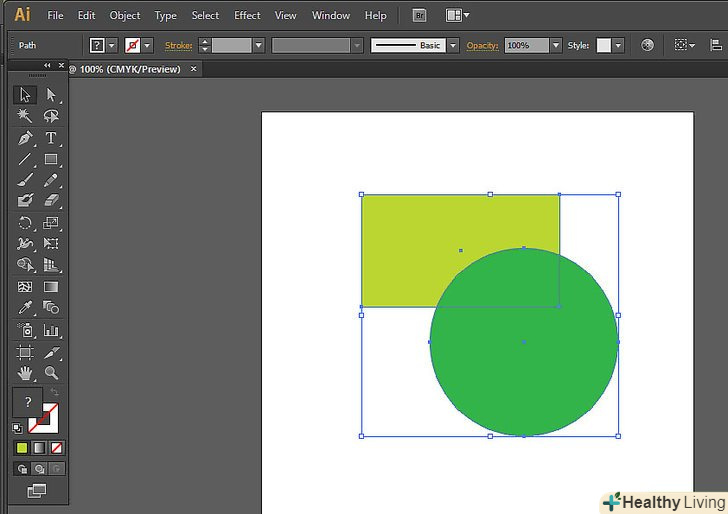Pick the Pen tool

26,138
